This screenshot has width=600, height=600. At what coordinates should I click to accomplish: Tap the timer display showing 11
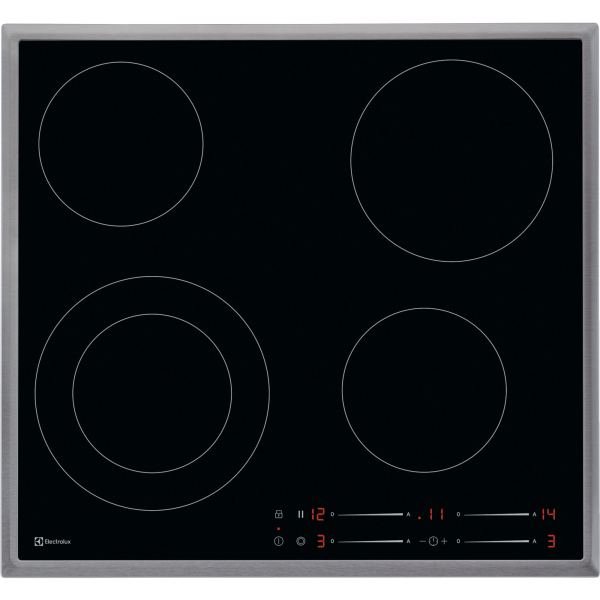(x=434, y=514)
